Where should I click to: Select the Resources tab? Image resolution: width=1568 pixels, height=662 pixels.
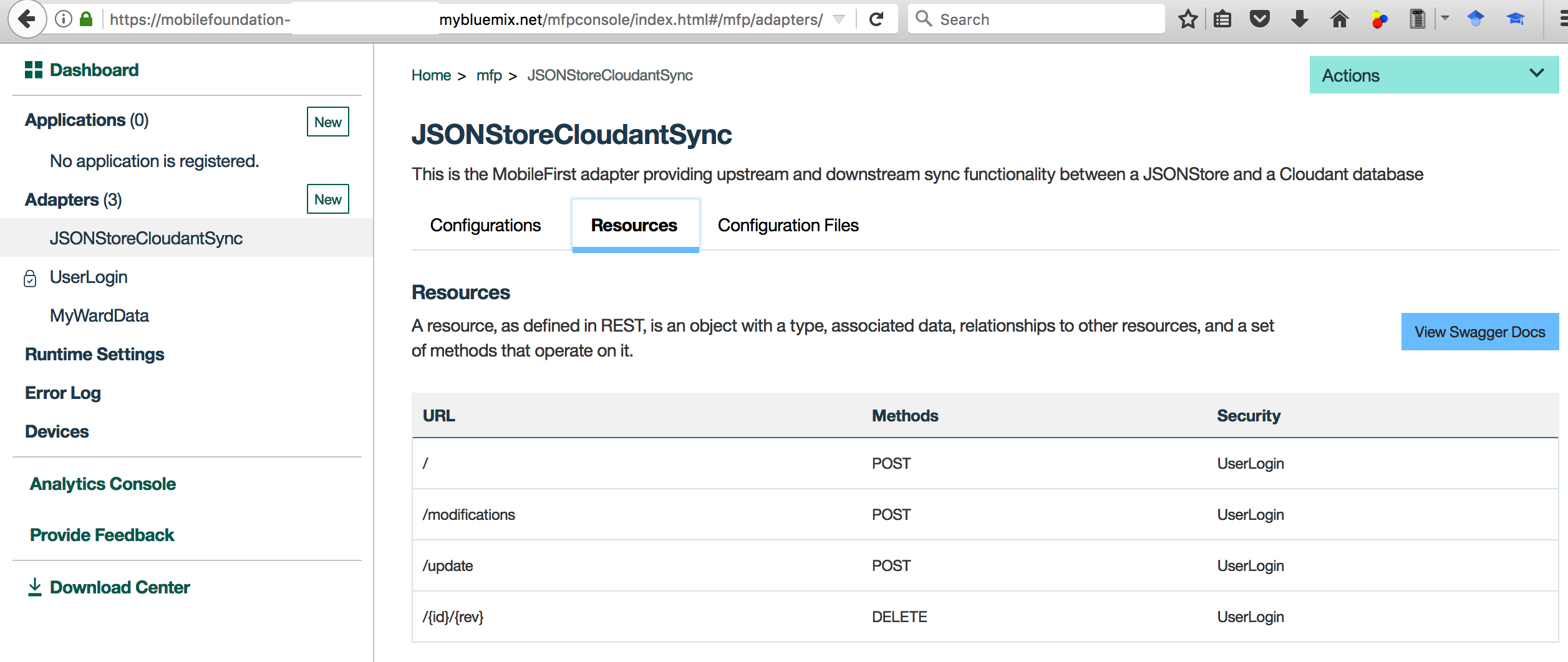[635, 225]
